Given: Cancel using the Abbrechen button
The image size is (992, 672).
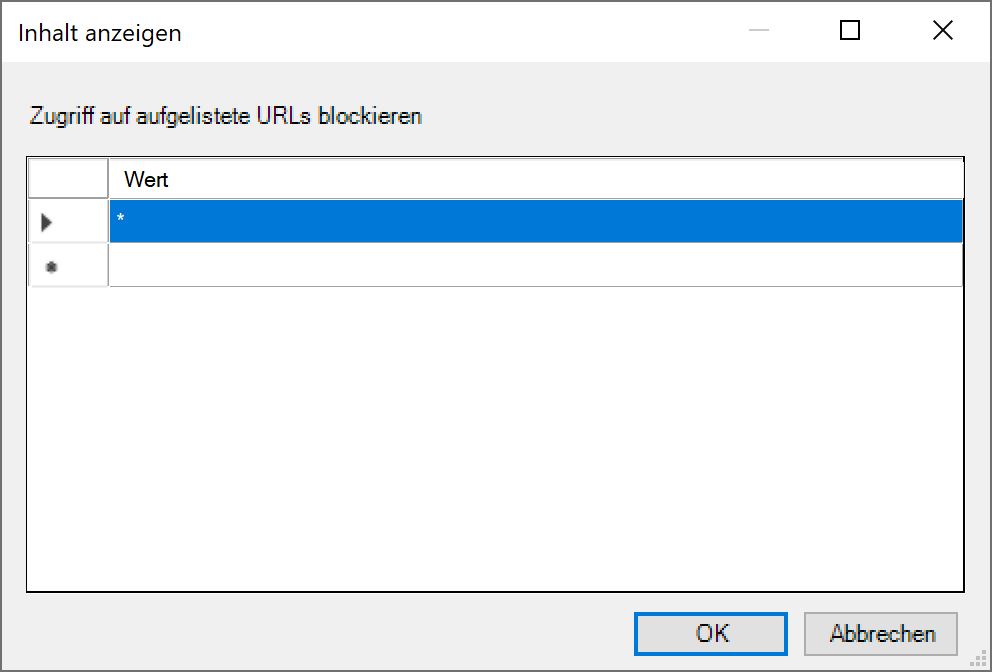Looking at the screenshot, I should (x=881, y=633).
